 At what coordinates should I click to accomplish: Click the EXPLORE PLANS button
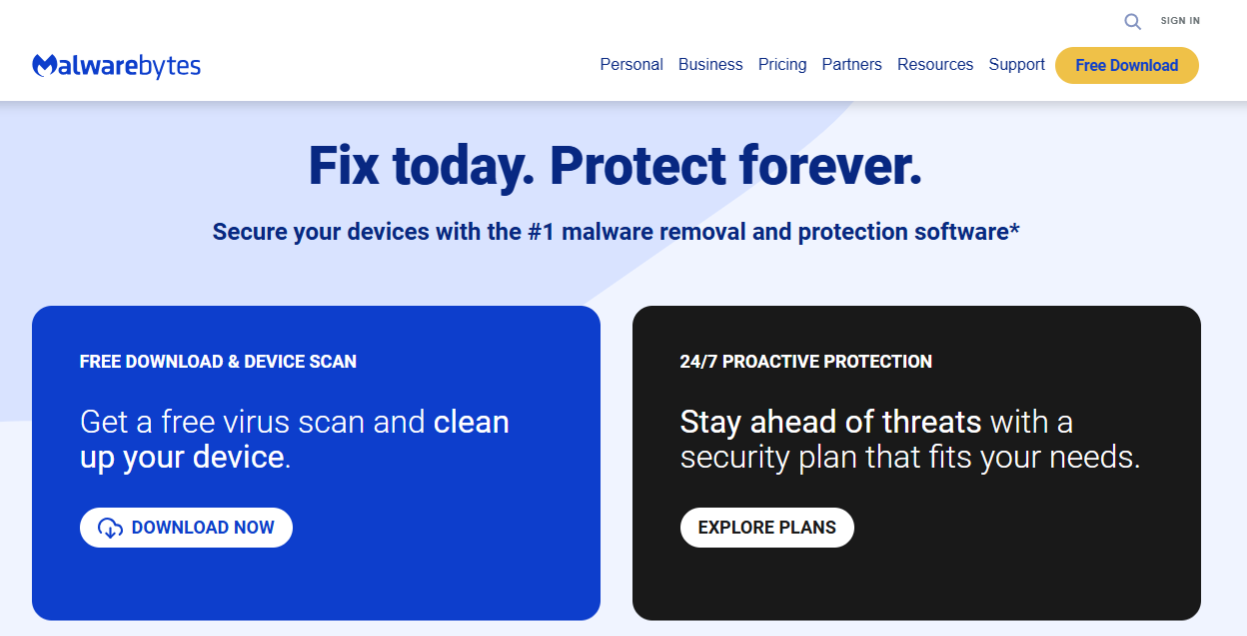pyautogui.click(x=767, y=528)
